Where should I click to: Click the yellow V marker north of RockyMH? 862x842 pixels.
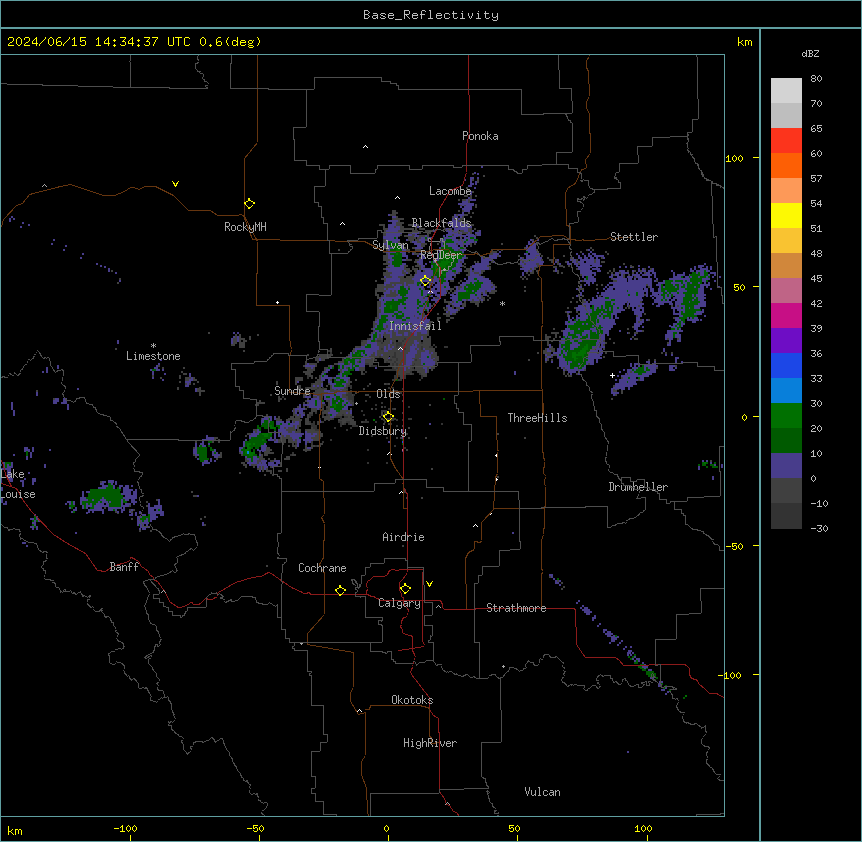[x=175, y=184]
